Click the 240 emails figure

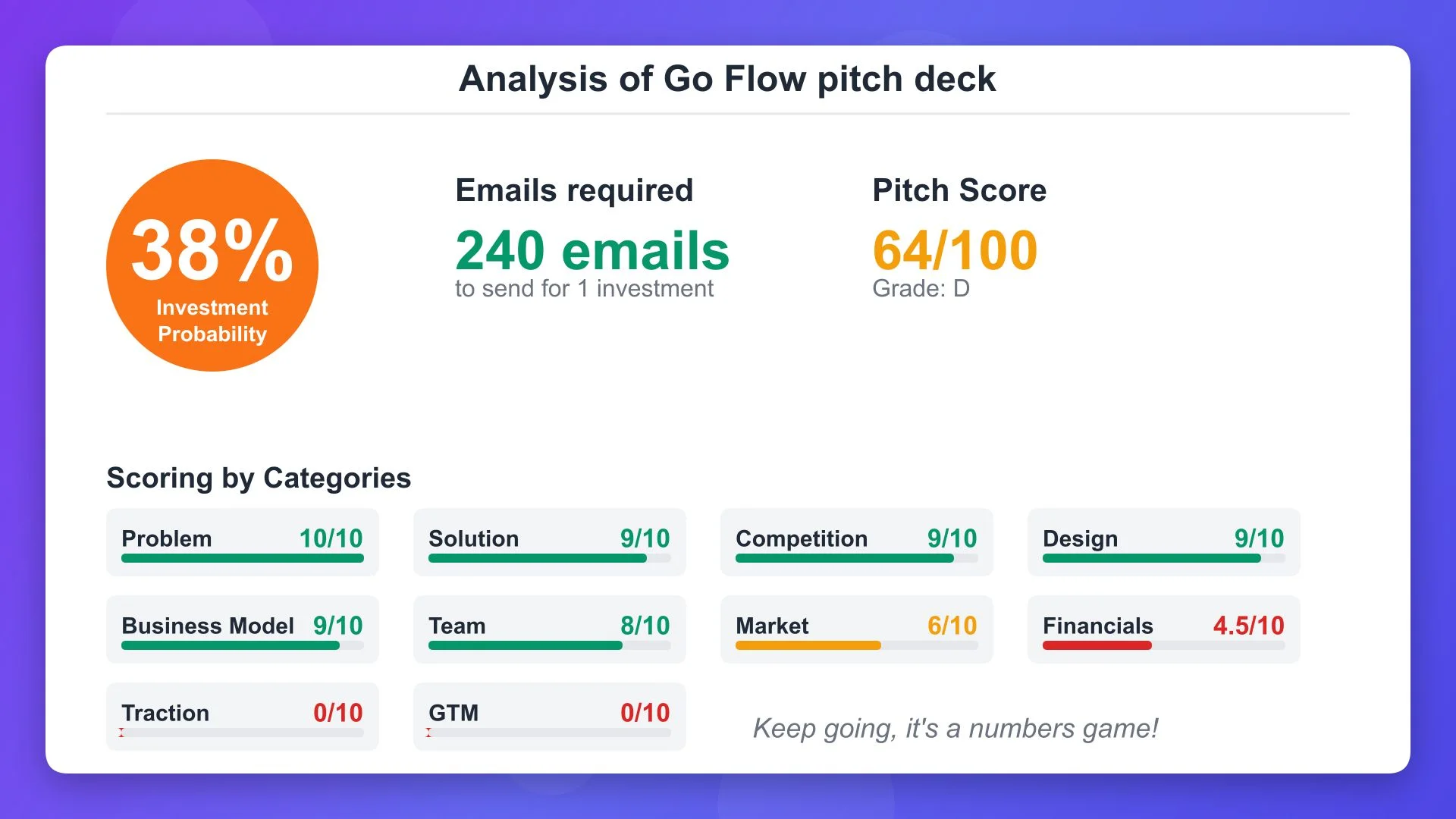[591, 250]
